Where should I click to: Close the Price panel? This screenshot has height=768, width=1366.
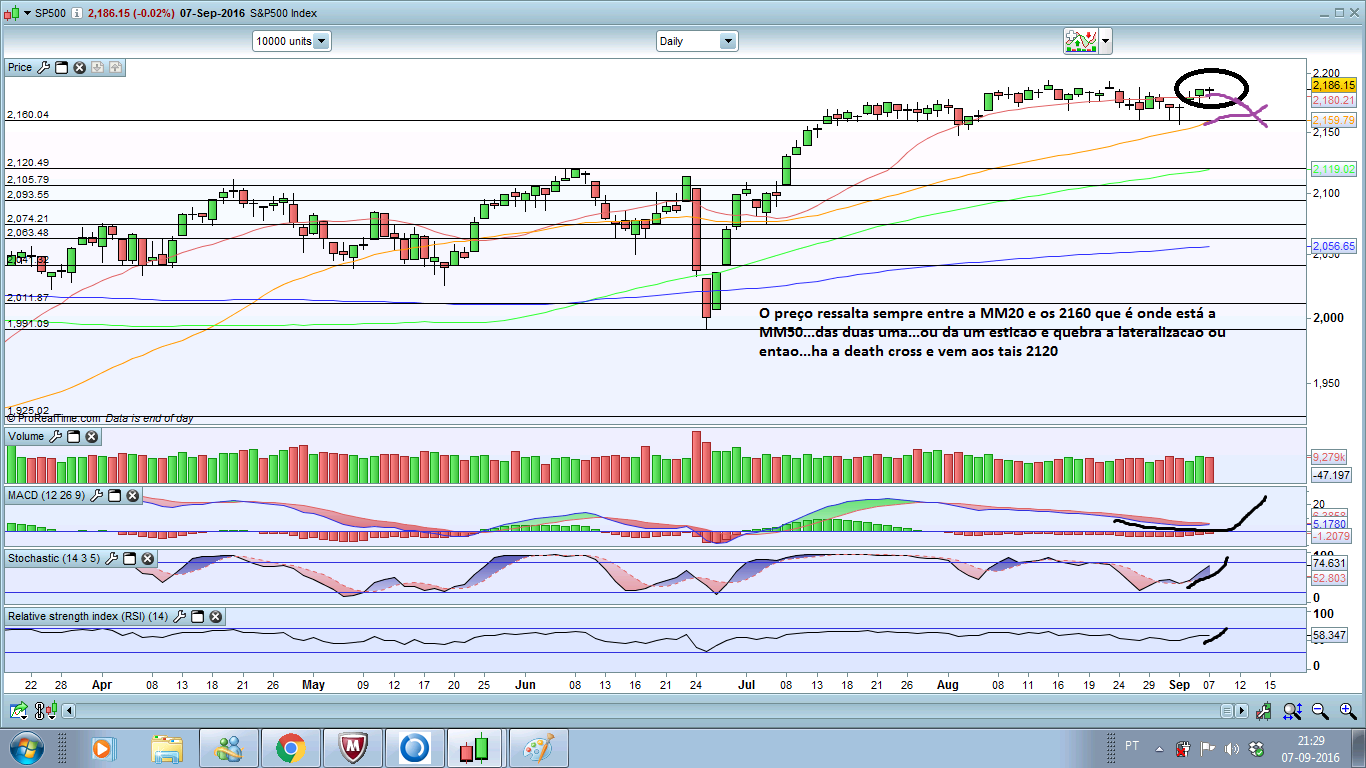click(79, 68)
